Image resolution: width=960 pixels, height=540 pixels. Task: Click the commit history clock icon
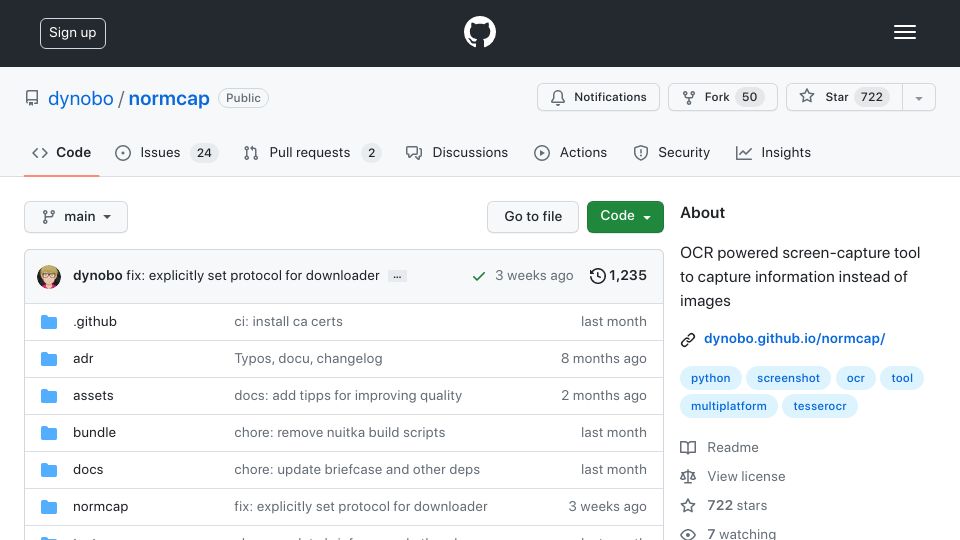click(597, 276)
